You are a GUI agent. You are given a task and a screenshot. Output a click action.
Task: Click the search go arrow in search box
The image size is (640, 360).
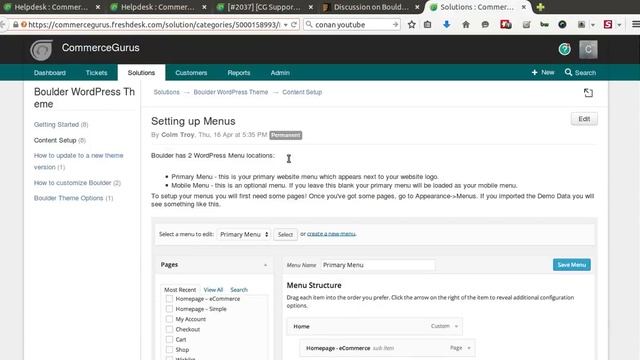coord(395,24)
